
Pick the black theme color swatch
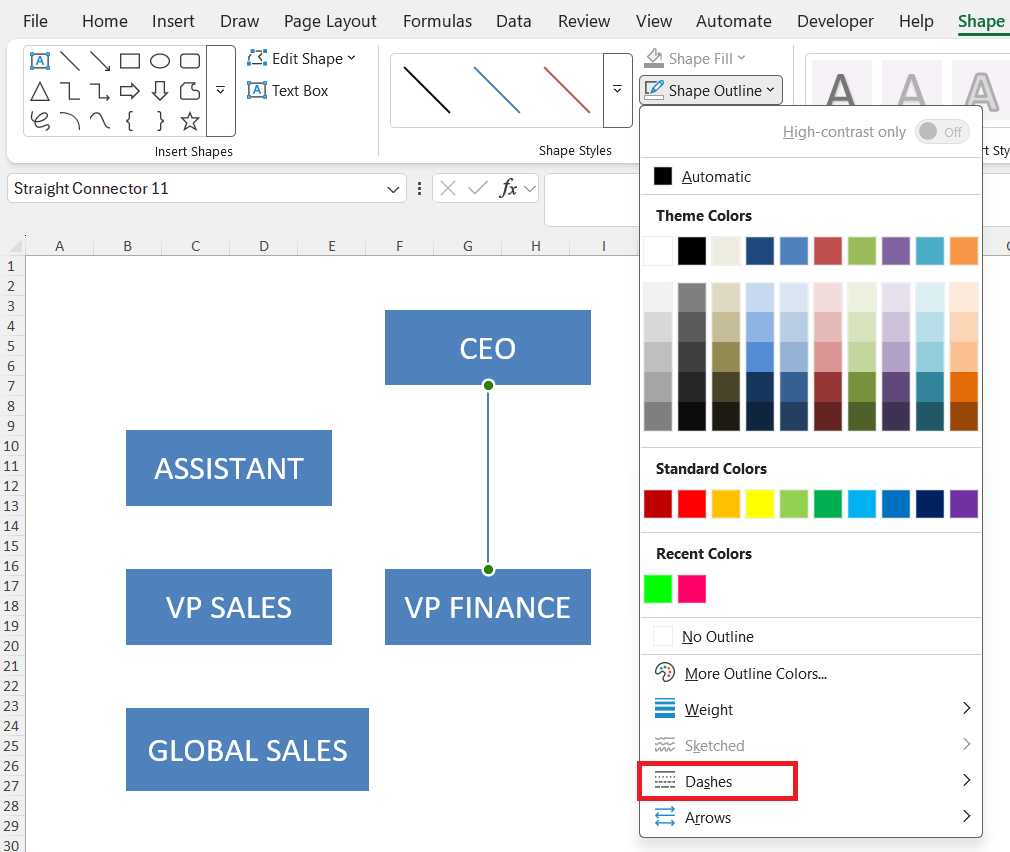tap(692, 251)
